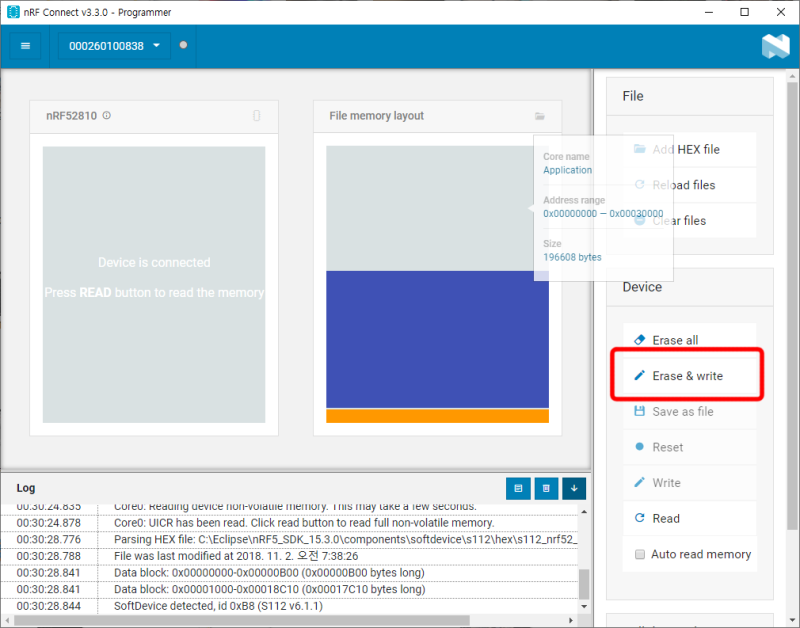Reset the device
Viewport: 800px width, 628px height.
689,447
